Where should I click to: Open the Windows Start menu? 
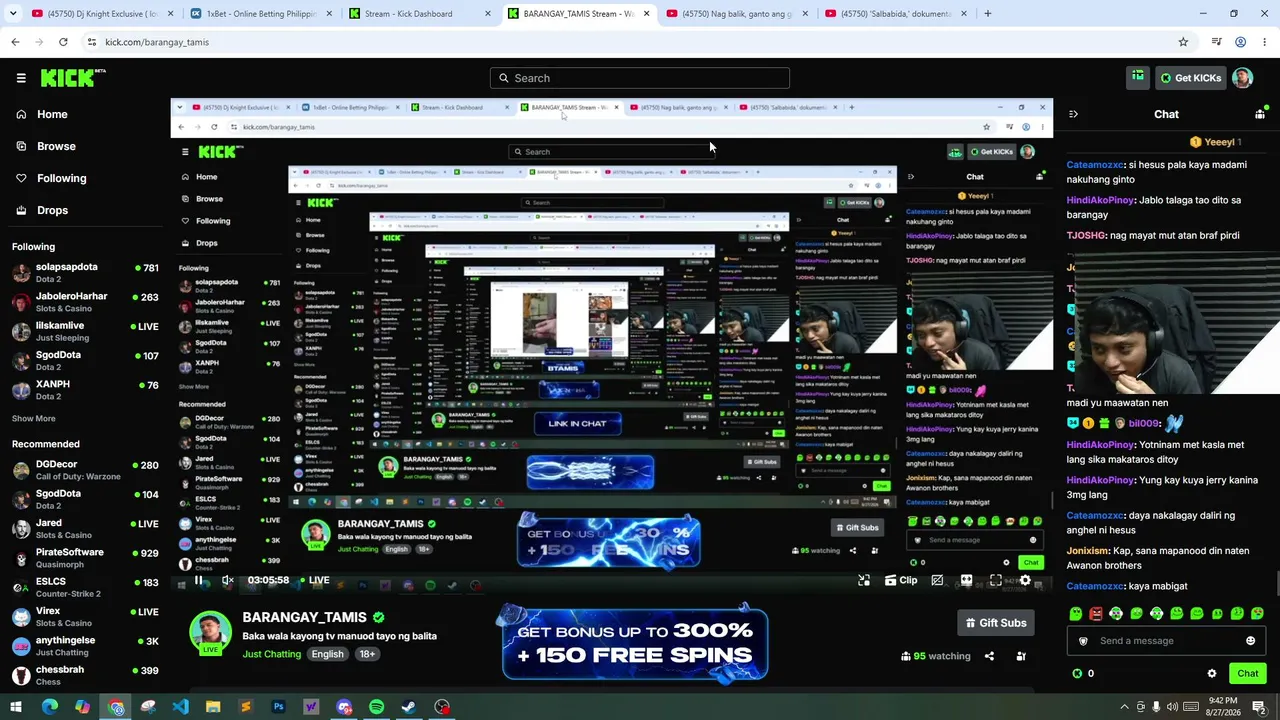click(17, 707)
